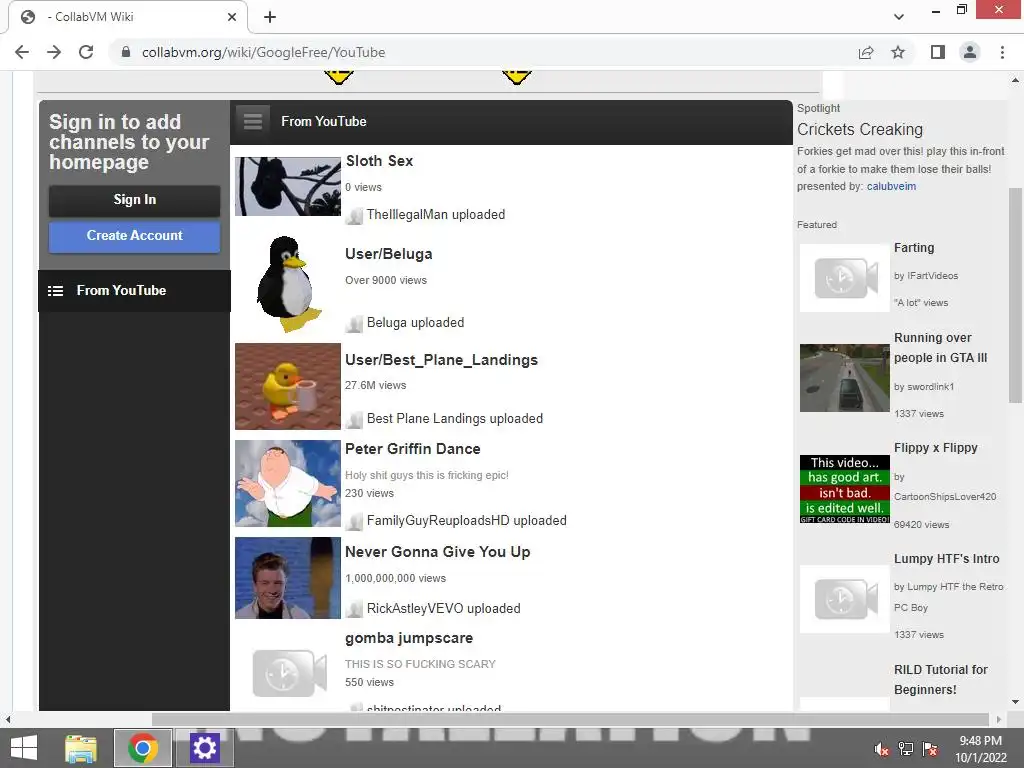The height and width of the screenshot is (768, 1024).
Task: Click the Create Account button
Action: pos(135,236)
